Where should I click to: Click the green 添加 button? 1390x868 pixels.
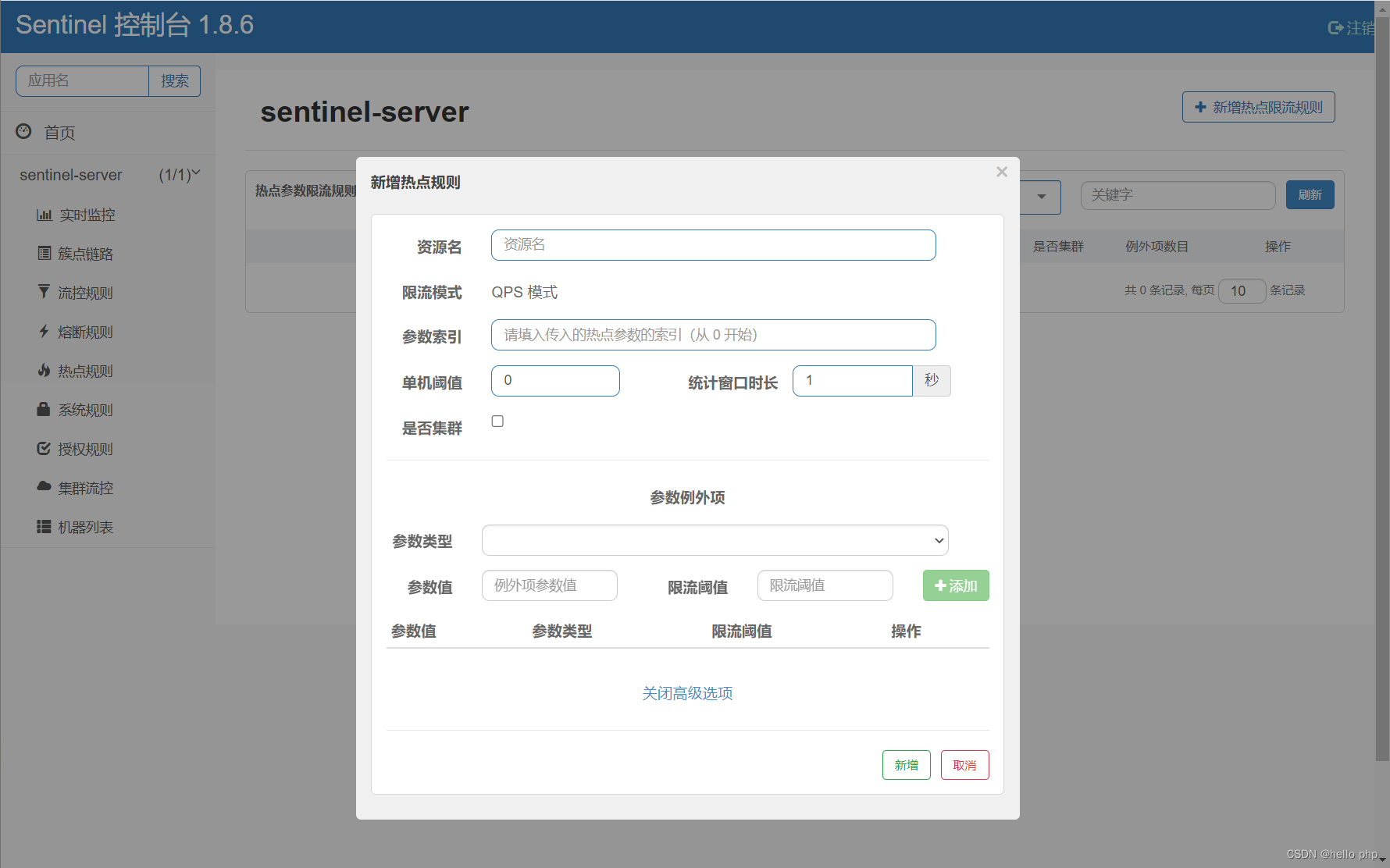click(956, 585)
